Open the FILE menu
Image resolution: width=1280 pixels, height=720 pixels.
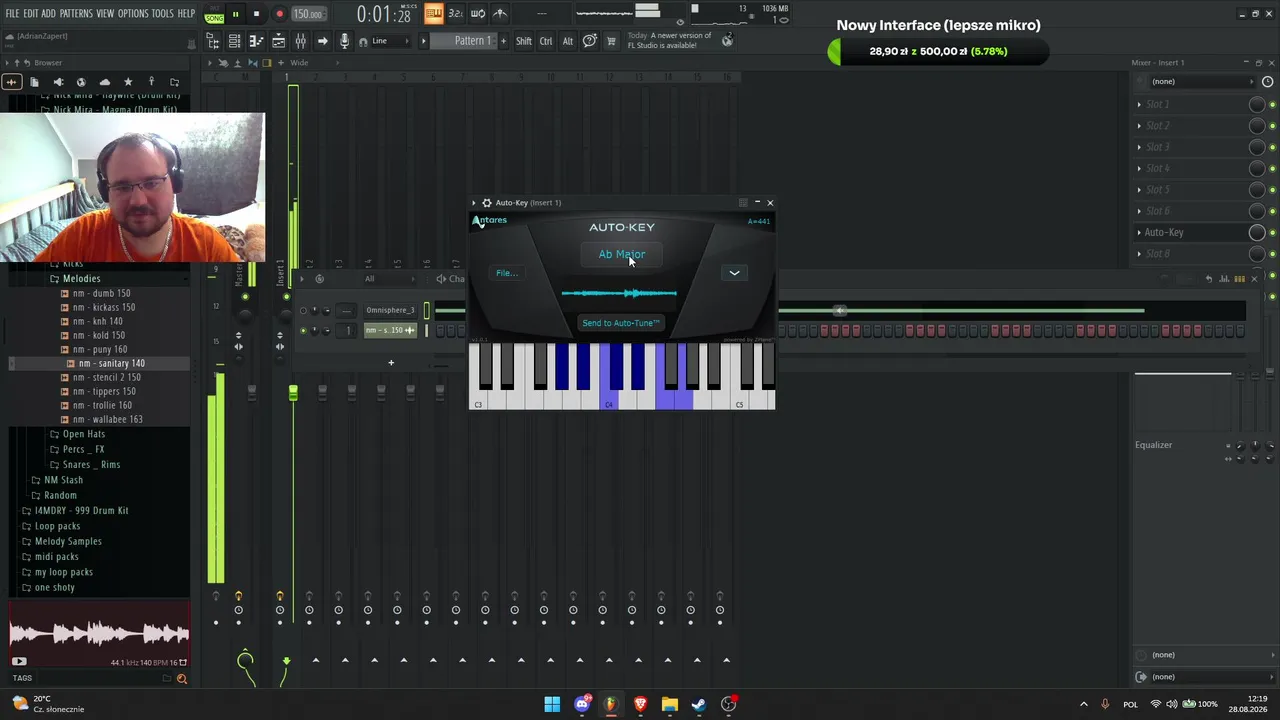pyautogui.click(x=12, y=14)
